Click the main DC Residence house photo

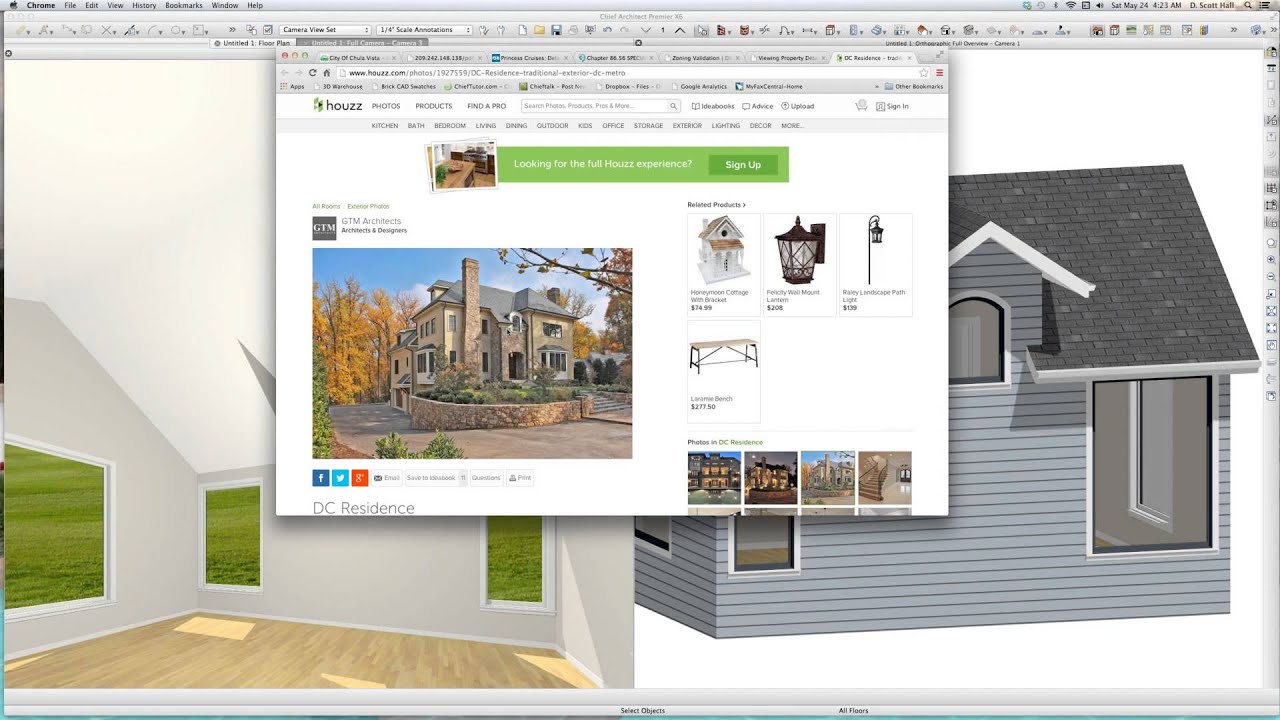click(x=472, y=353)
